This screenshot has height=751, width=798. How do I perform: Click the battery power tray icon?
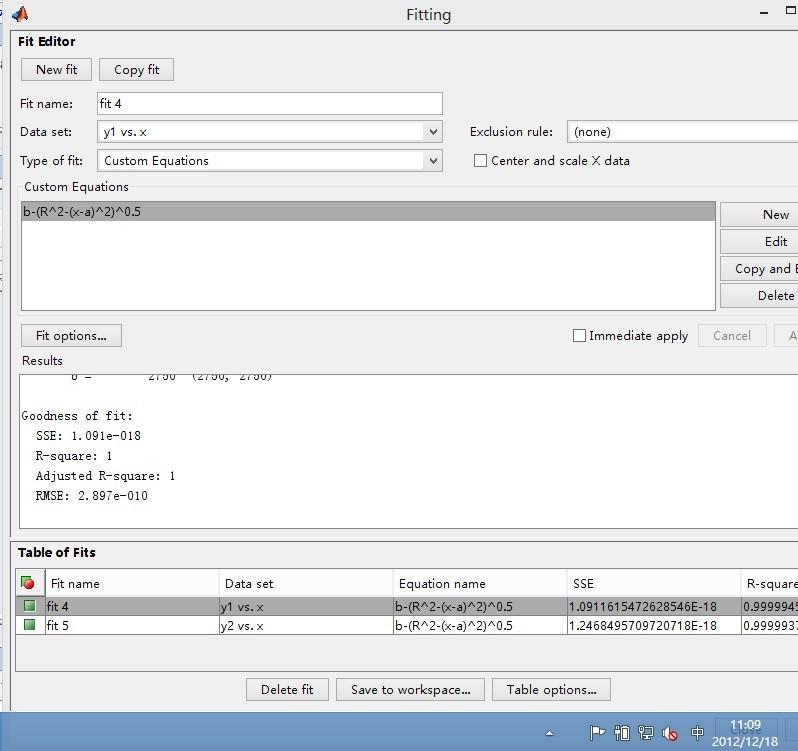[622, 733]
